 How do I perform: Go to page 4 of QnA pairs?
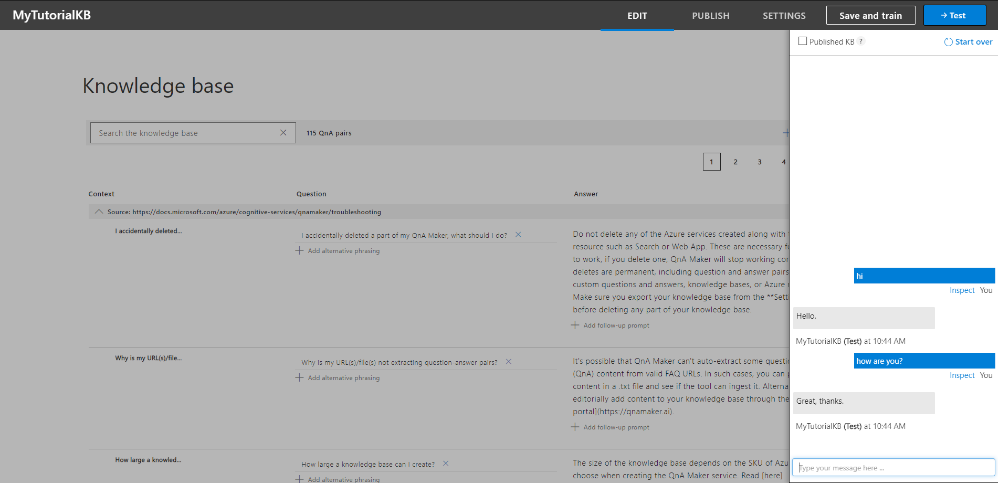(784, 162)
